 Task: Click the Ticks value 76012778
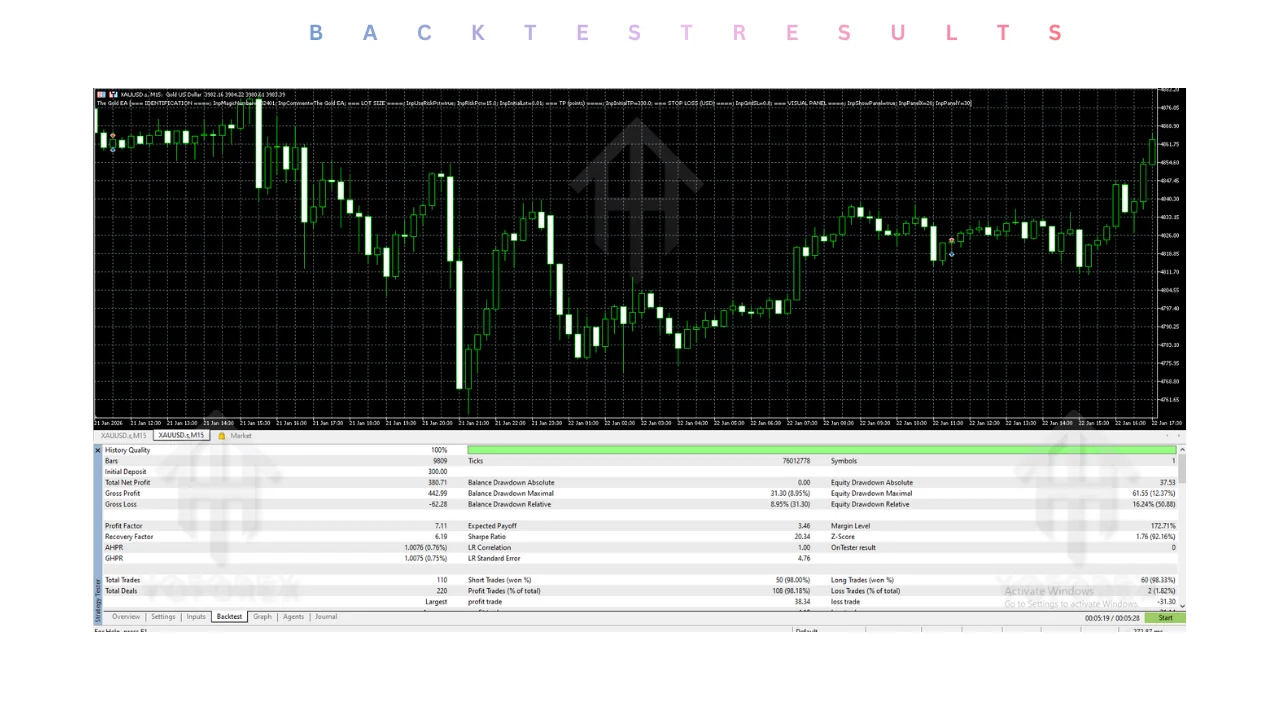tap(796, 461)
